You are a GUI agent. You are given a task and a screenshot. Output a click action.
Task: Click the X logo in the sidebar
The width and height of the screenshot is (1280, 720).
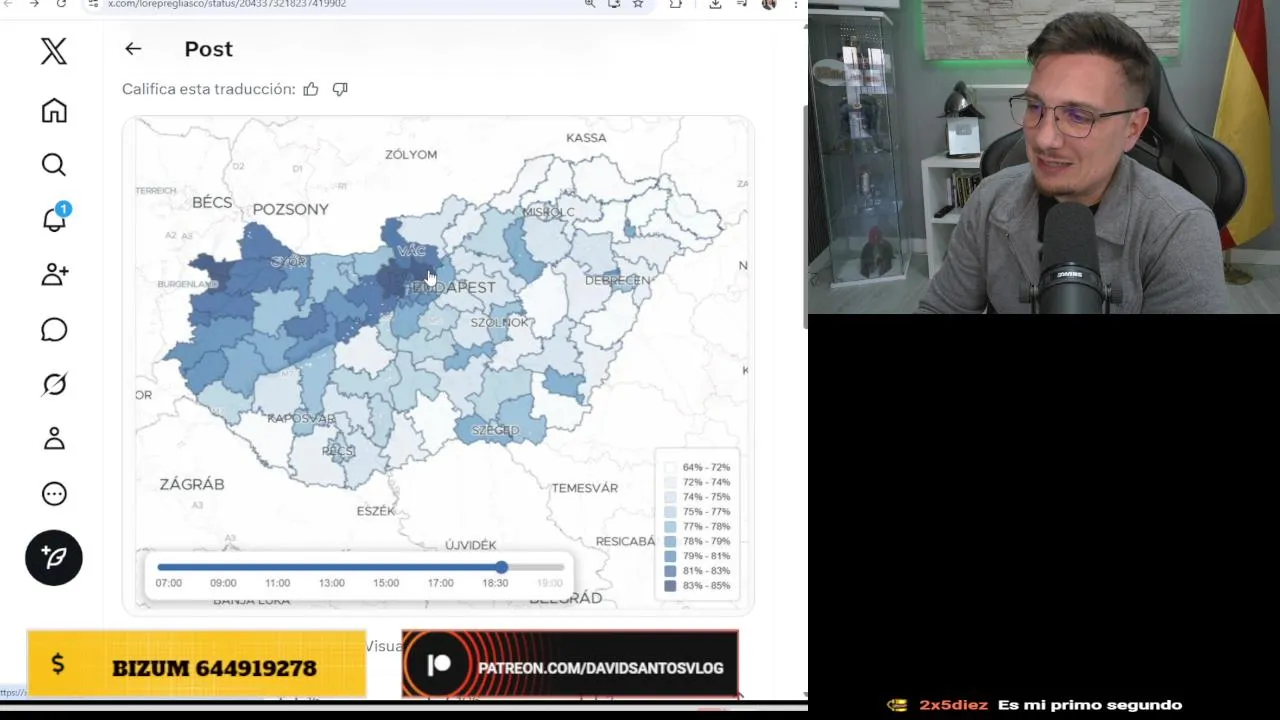(x=54, y=51)
